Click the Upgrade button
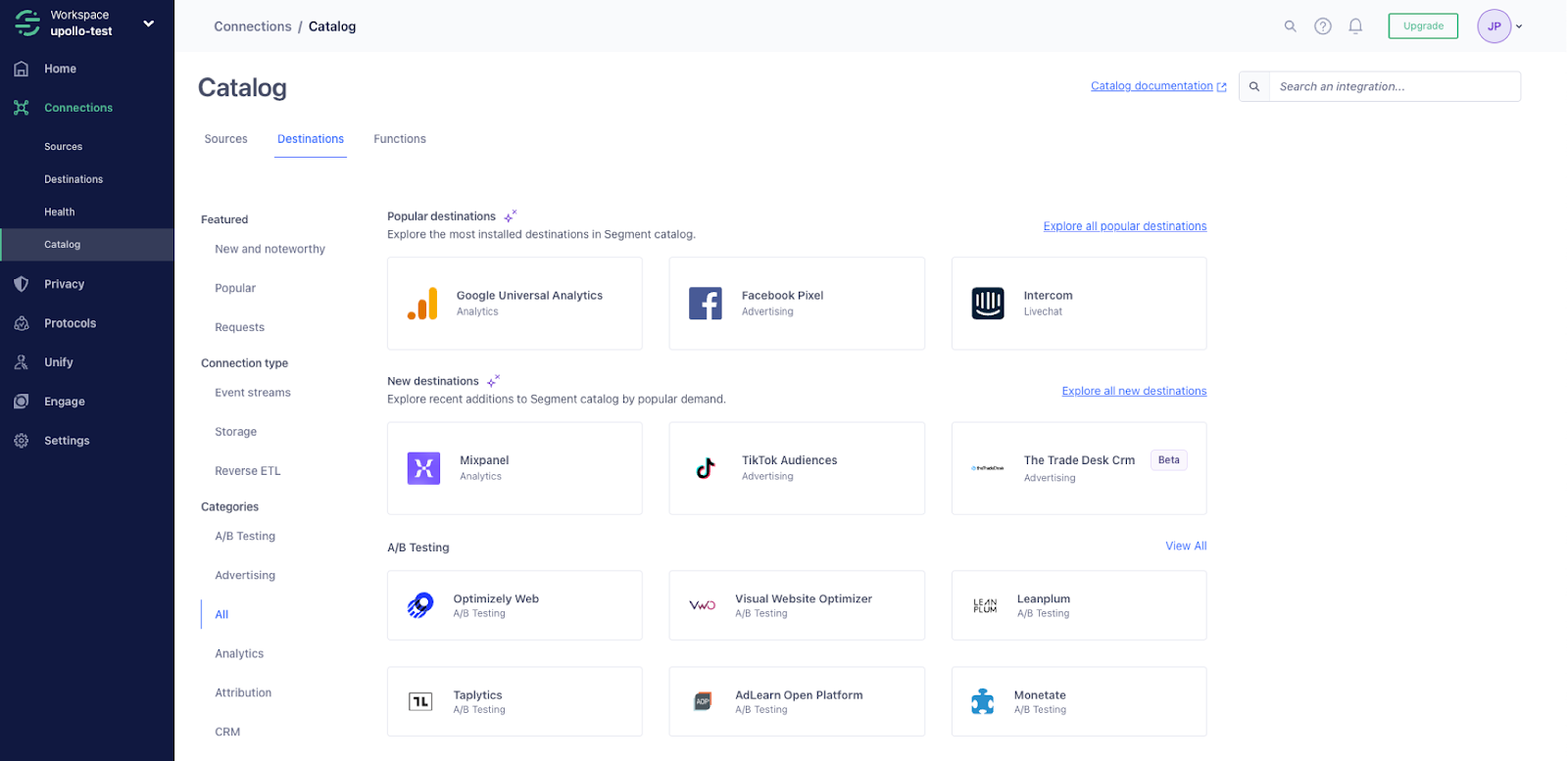Viewport: 1568px width, 761px height. [1423, 26]
